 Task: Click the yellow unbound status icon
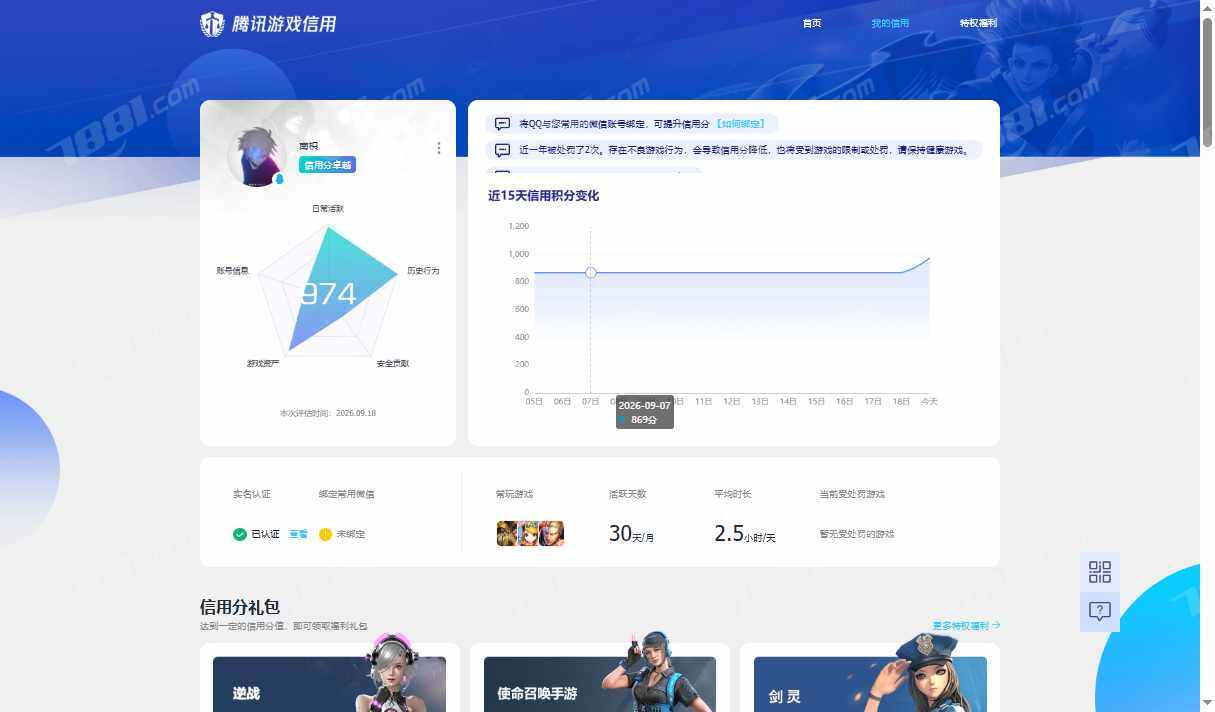coord(325,534)
